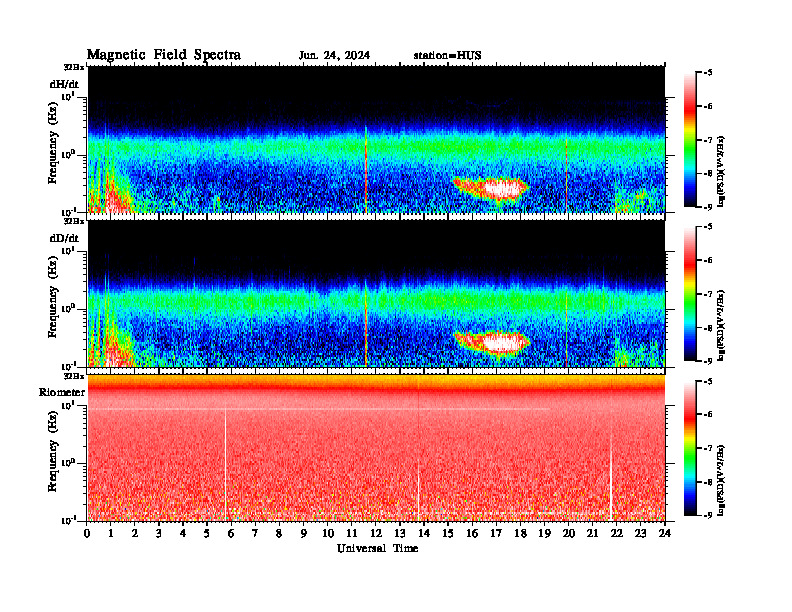This screenshot has width=792, height=612.
Task: Click hour tick "4" on the Universal Time axis
Action: [183, 534]
